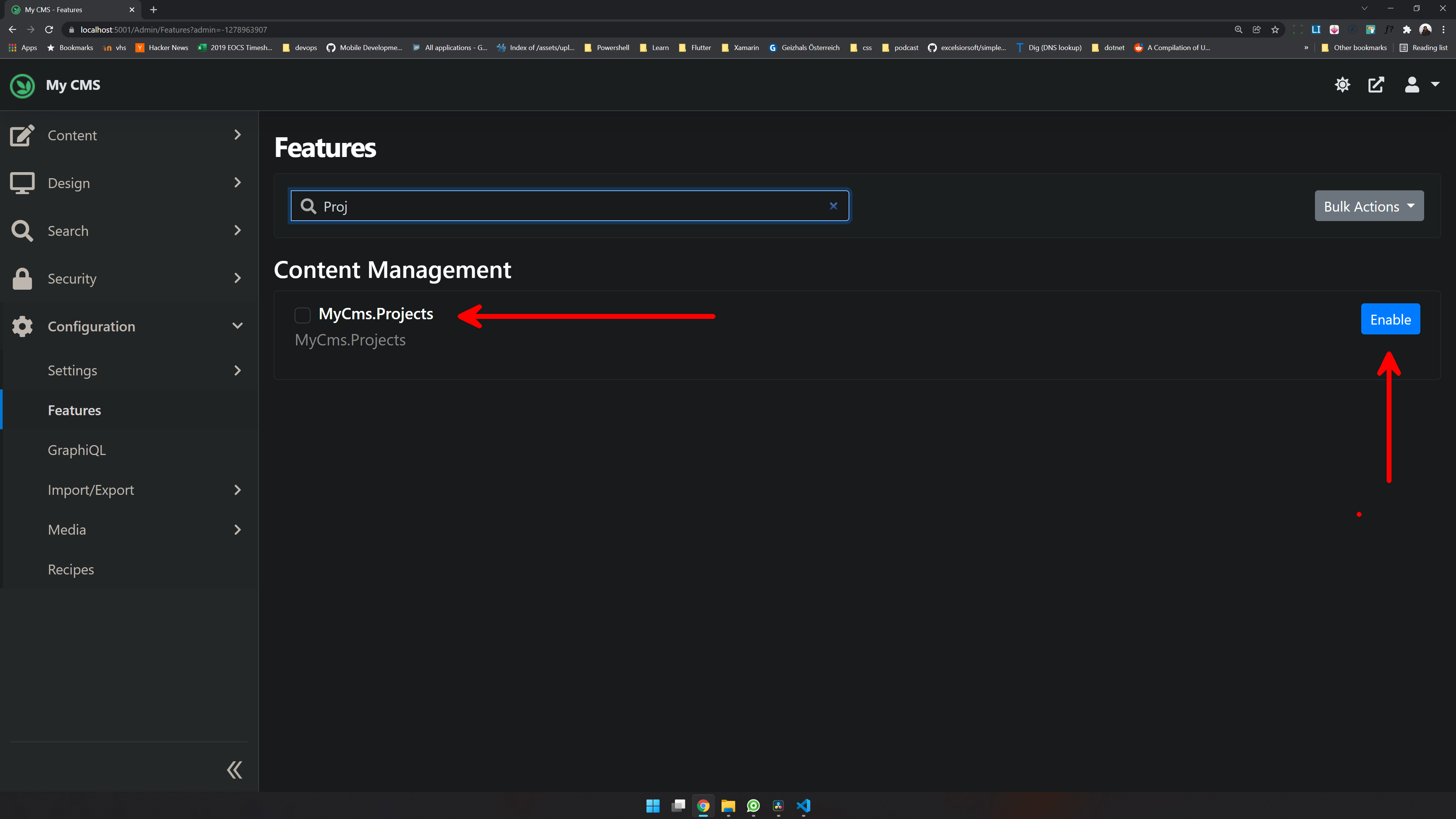The width and height of the screenshot is (1456, 819).
Task: Enable the MyCms.Projects feature
Action: [1390, 319]
